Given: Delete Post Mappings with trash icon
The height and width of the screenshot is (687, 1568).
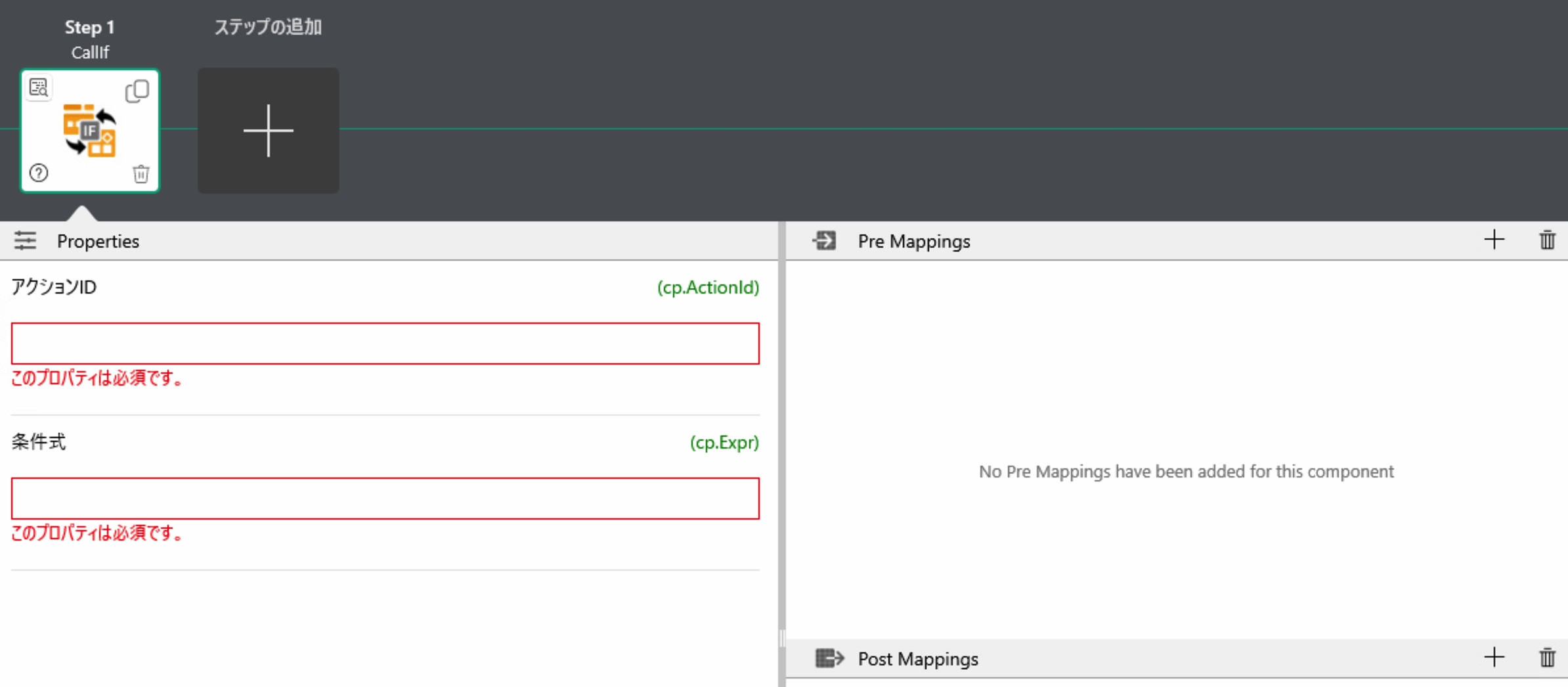Looking at the screenshot, I should coord(1547,657).
